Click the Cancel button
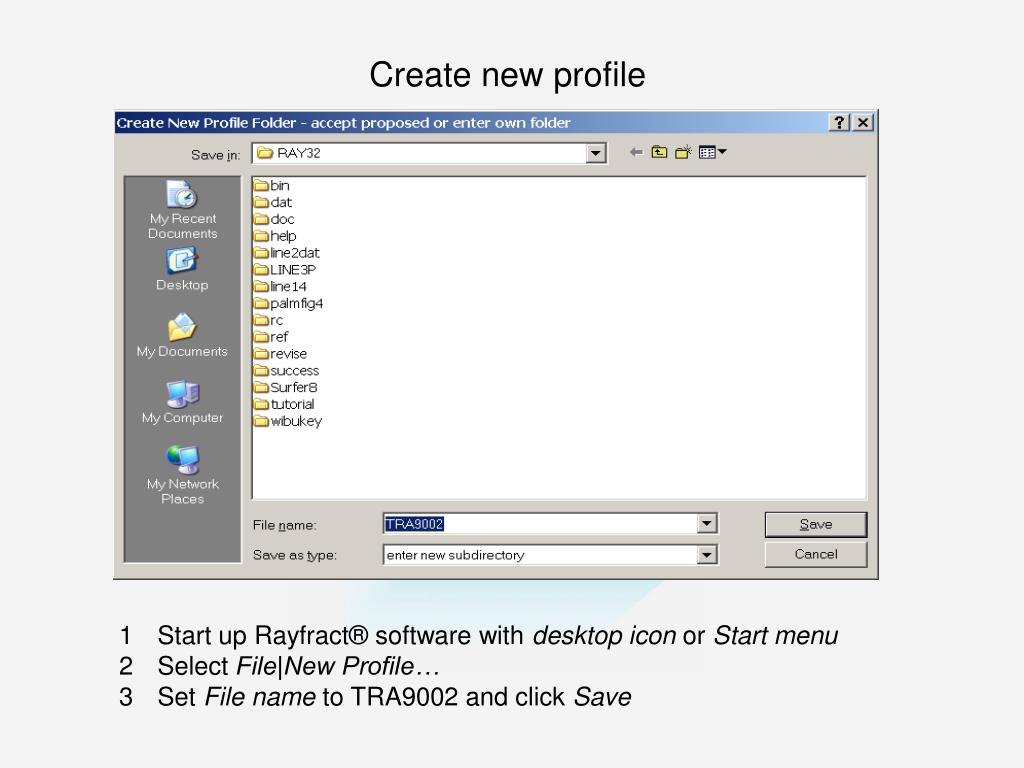Image resolution: width=1024 pixels, height=768 pixels. (816, 554)
